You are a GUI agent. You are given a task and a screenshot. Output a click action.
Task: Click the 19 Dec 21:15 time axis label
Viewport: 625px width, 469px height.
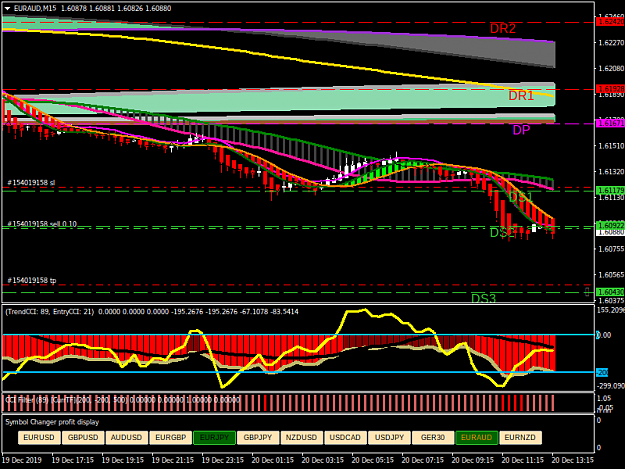(x=173, y=460)
